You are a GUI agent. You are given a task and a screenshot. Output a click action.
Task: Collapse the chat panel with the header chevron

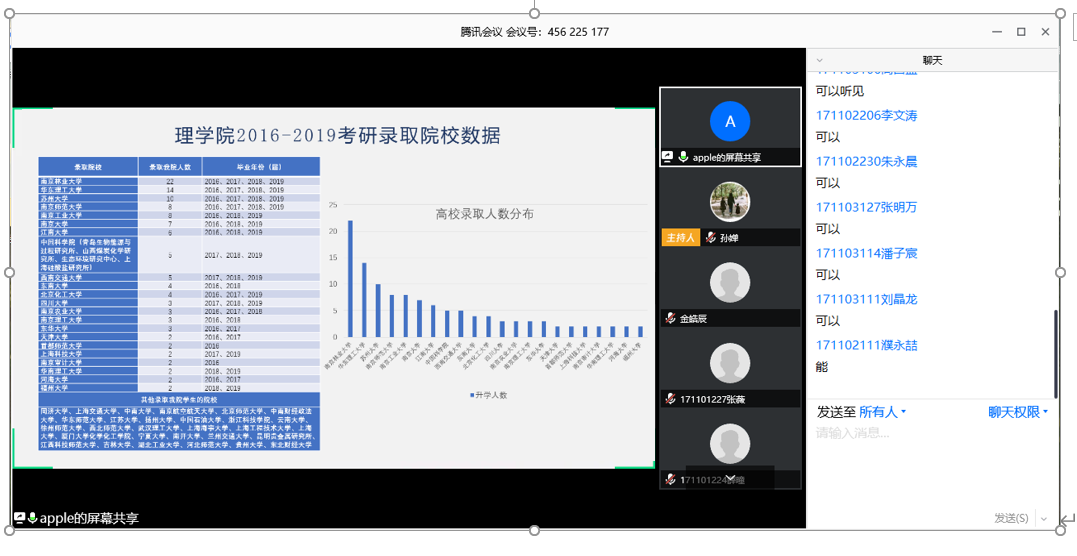point(820,60)
